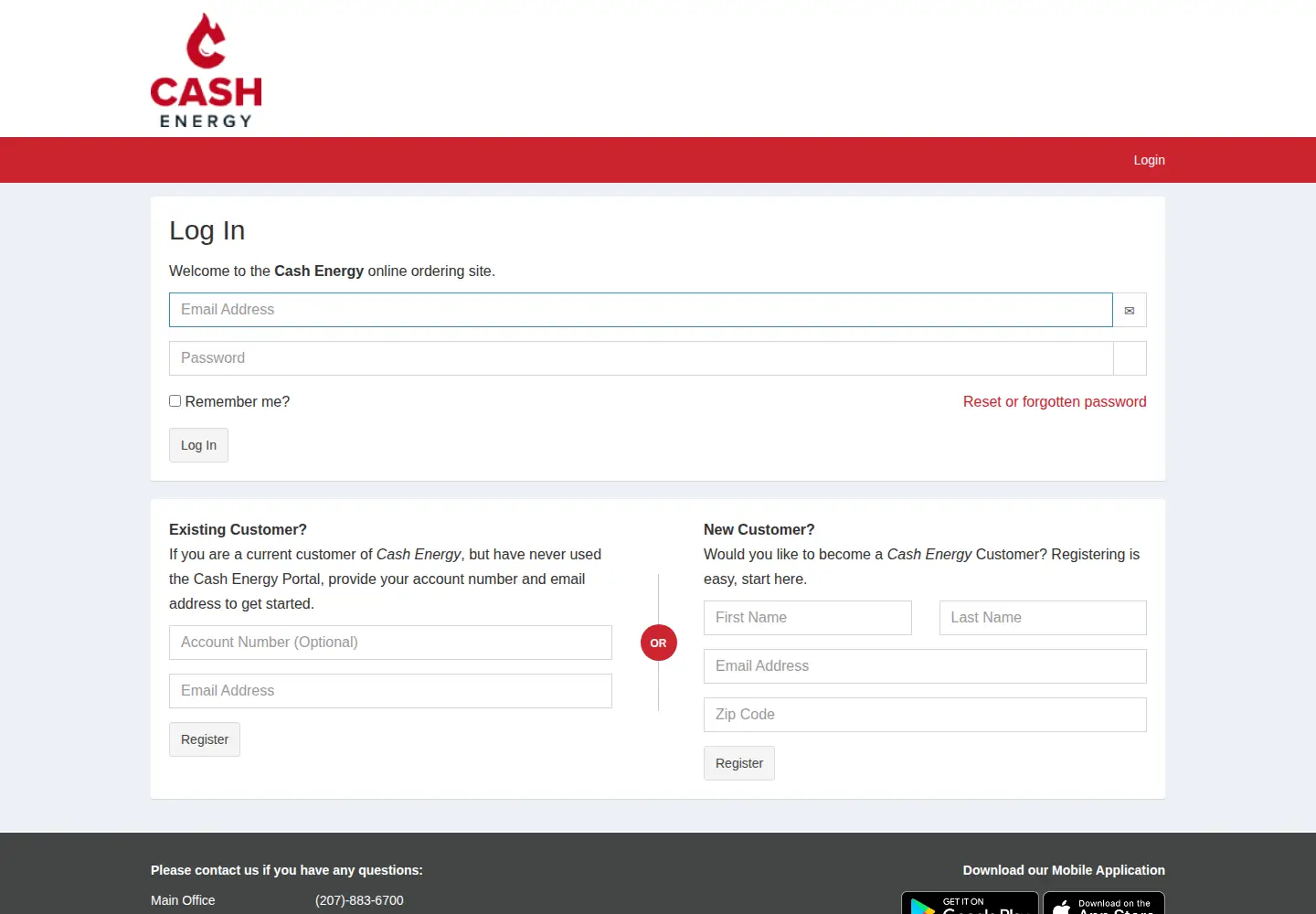Select Existing Customer Email Address field

coord(390,691)
